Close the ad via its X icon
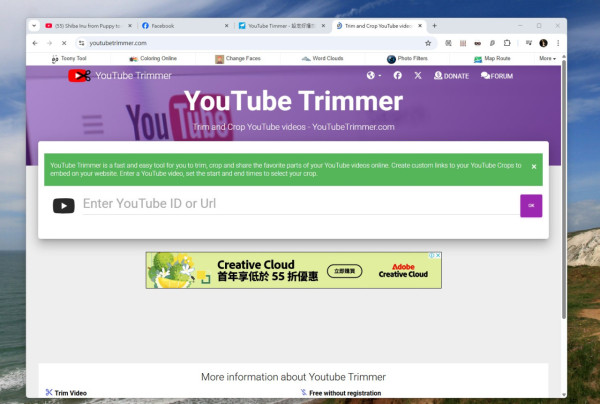 pos(439,255)
